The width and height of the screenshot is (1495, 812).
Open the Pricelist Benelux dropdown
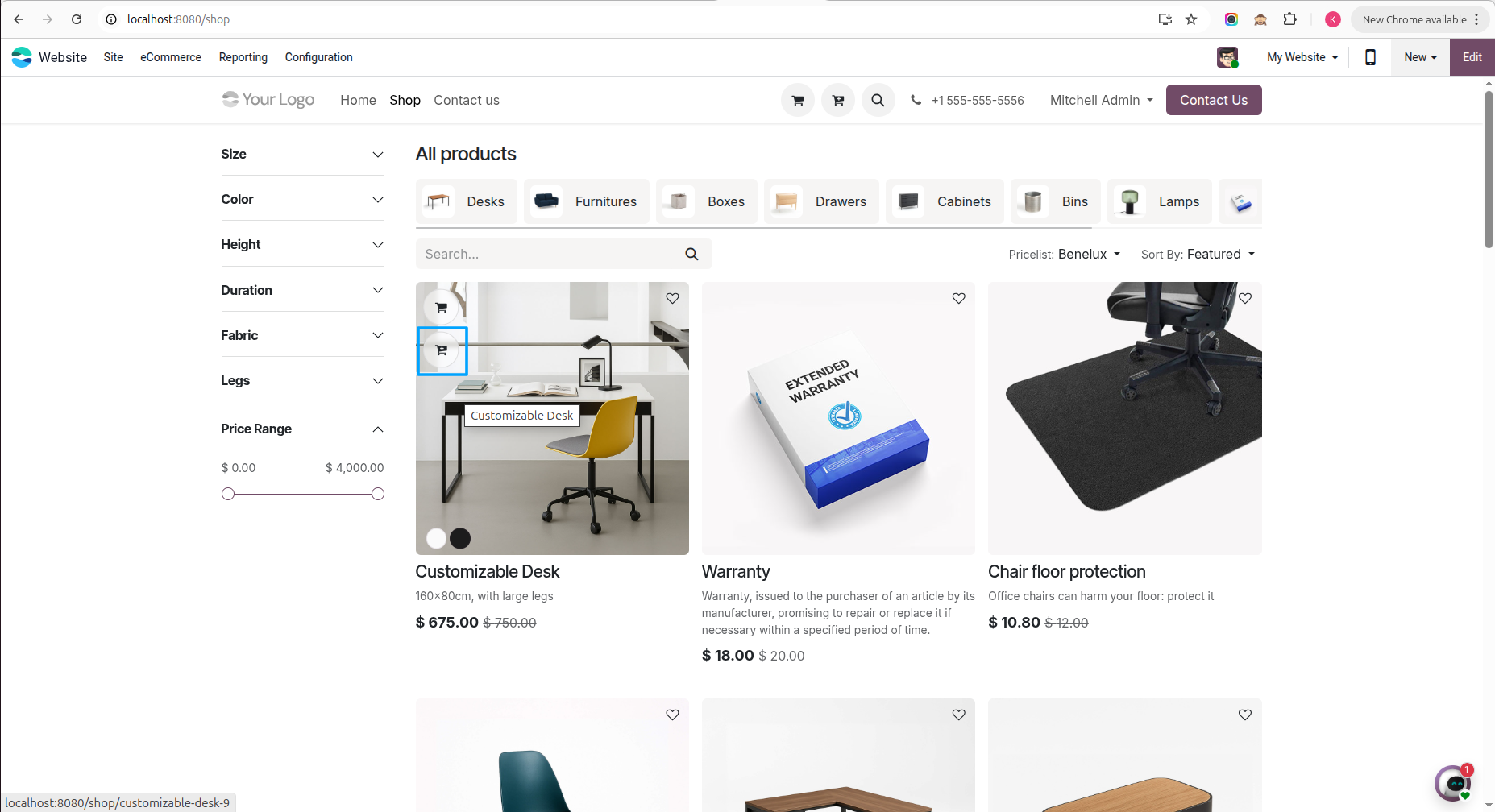pyautogui.click(x=1064, y=255)
